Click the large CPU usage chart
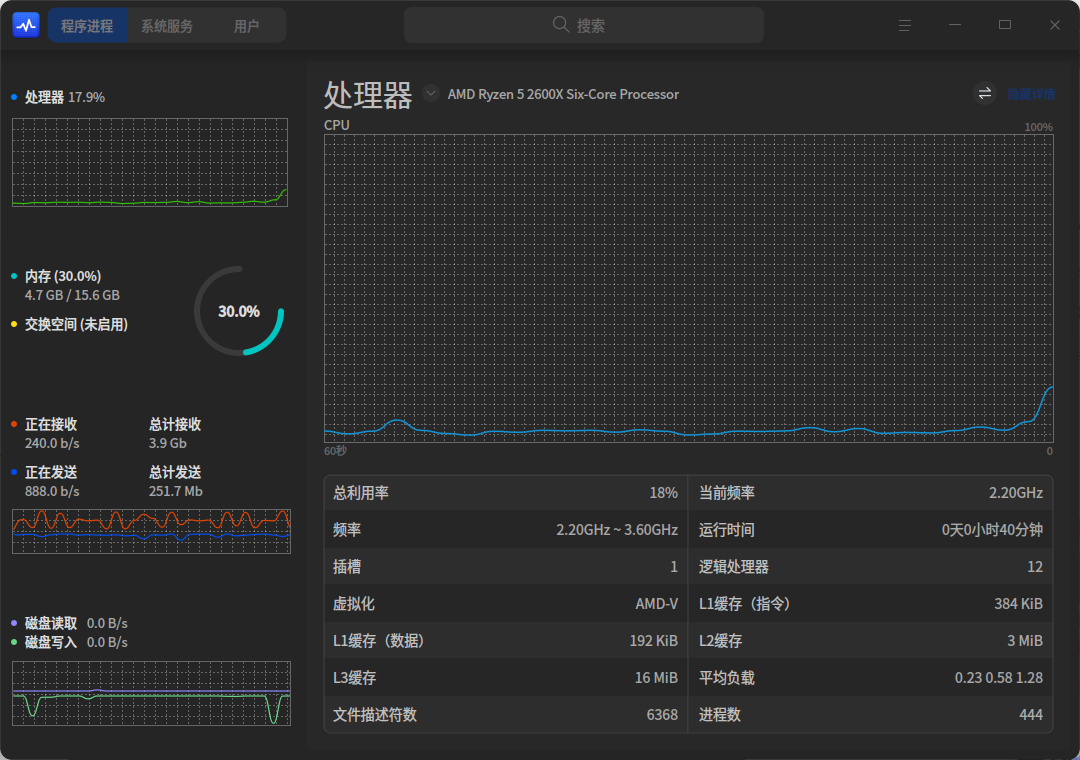 coord(689,288)
